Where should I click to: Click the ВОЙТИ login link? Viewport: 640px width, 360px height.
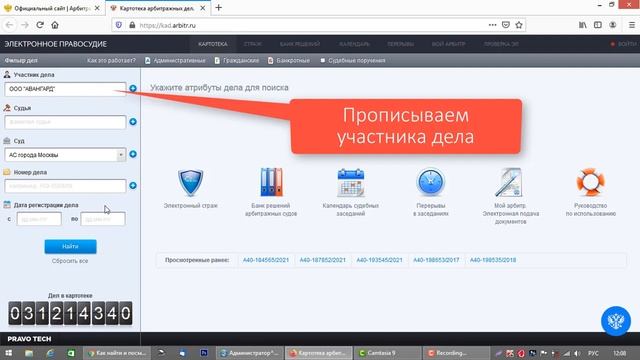point(624,44)
